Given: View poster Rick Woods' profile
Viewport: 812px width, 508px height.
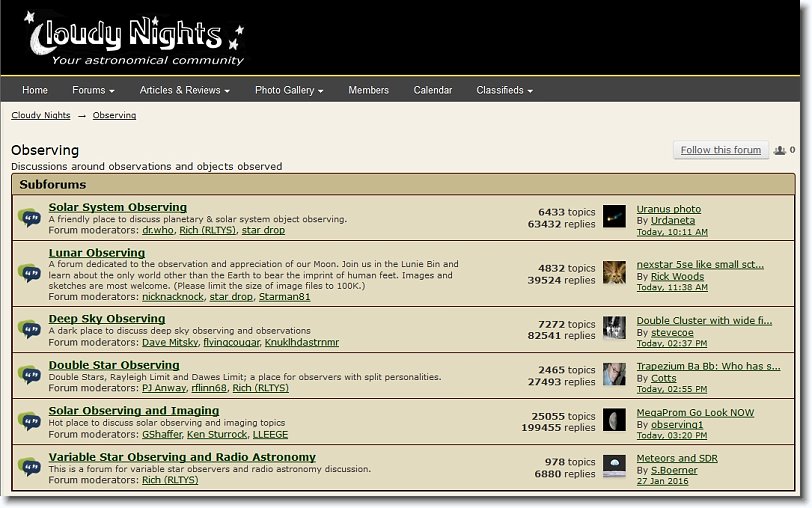Looking at the screenshot, I should 677,277.
